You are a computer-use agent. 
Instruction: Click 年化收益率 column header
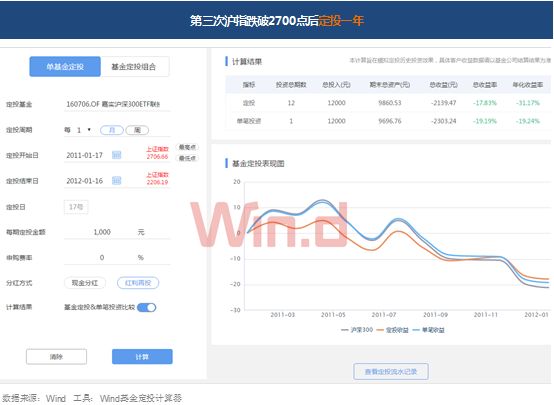[x=528, y=85]
